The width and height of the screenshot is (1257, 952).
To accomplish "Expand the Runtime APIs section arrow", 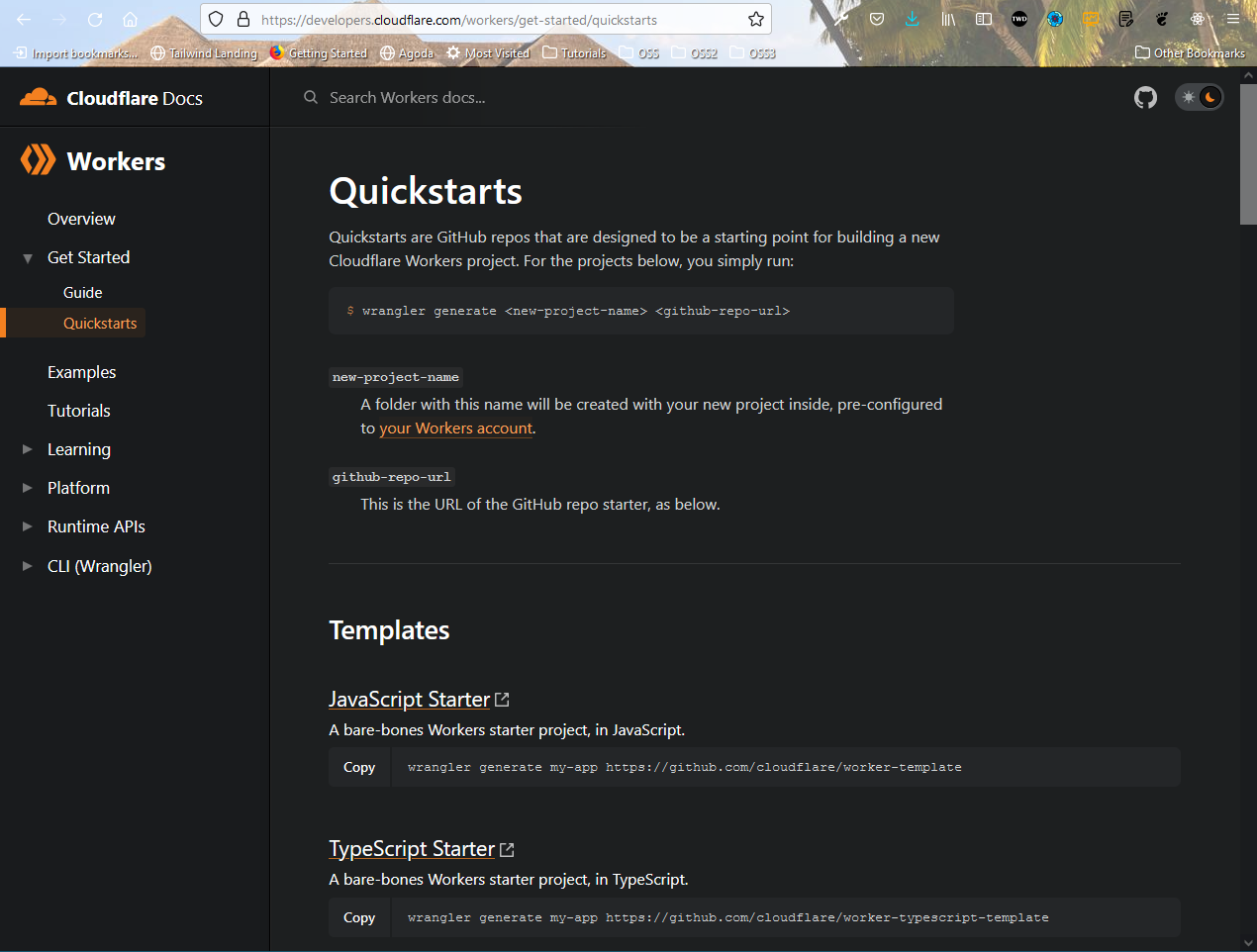I will pyautogui.click(x=28, y=526).
